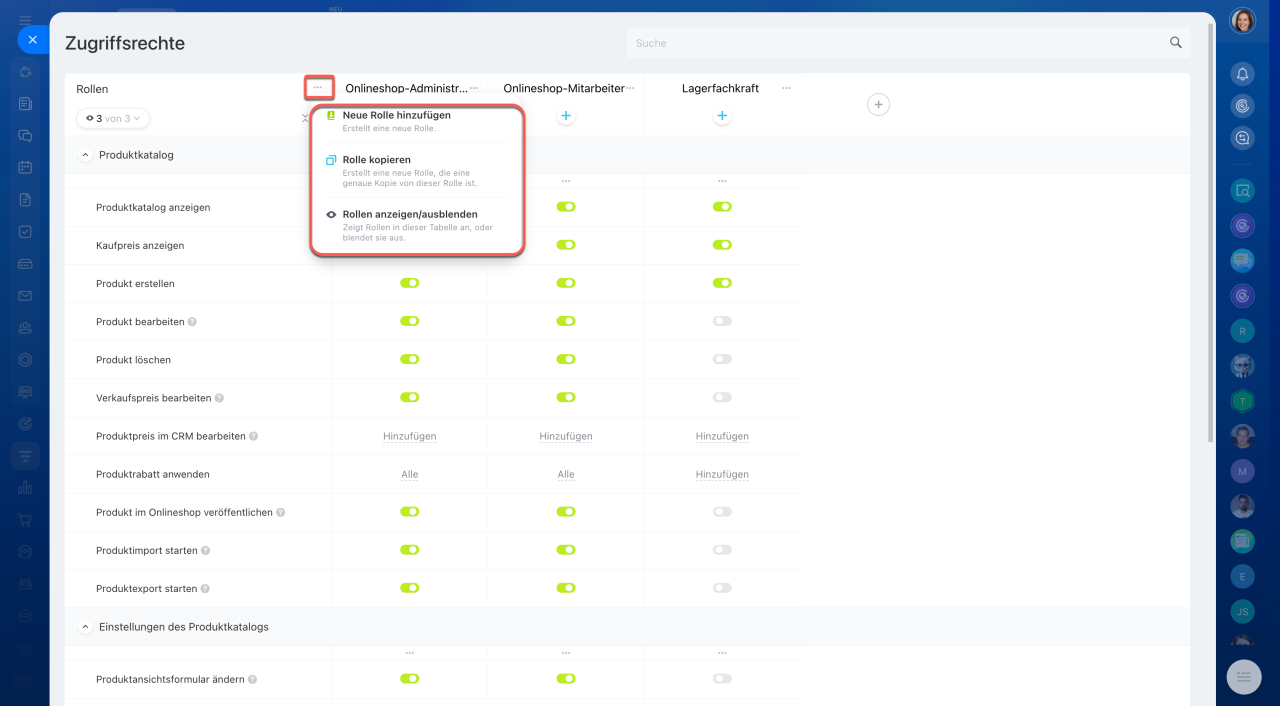Toggle Produktimport starten for Onlineshop-Administrator
This screenshot has height=706, width=1280.
[x=410, y=550]
